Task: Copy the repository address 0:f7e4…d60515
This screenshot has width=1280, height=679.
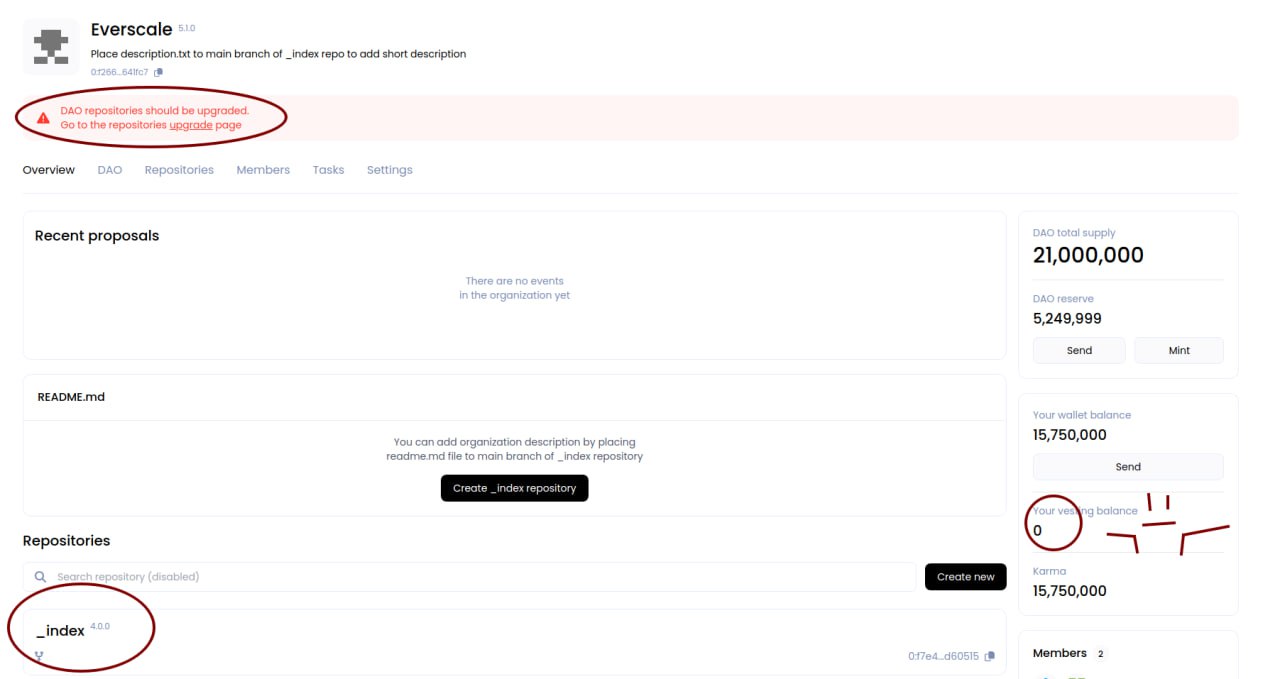Action: click(x=990, y=656)
